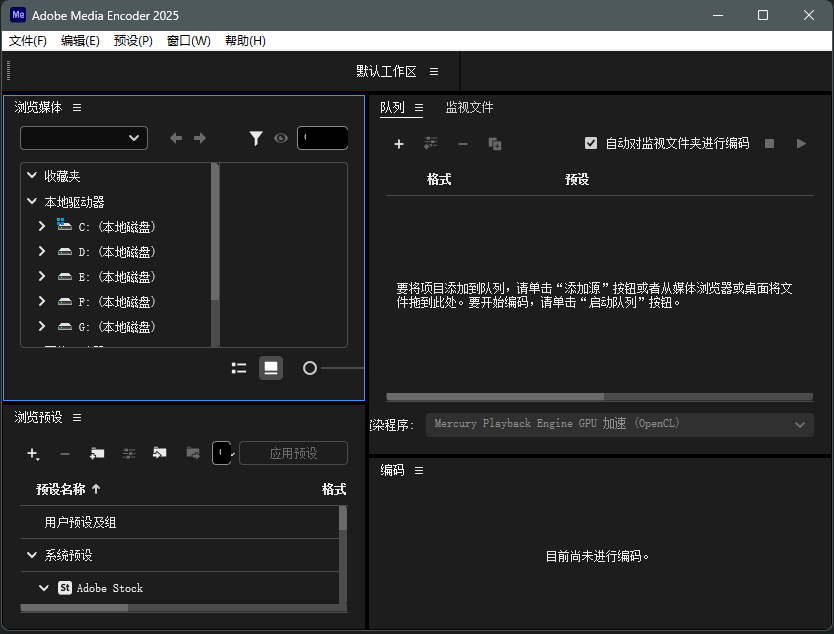This screenshot has width=834, height=634.
Task: Switch to list view in the media browser
Action: (239, 367)
